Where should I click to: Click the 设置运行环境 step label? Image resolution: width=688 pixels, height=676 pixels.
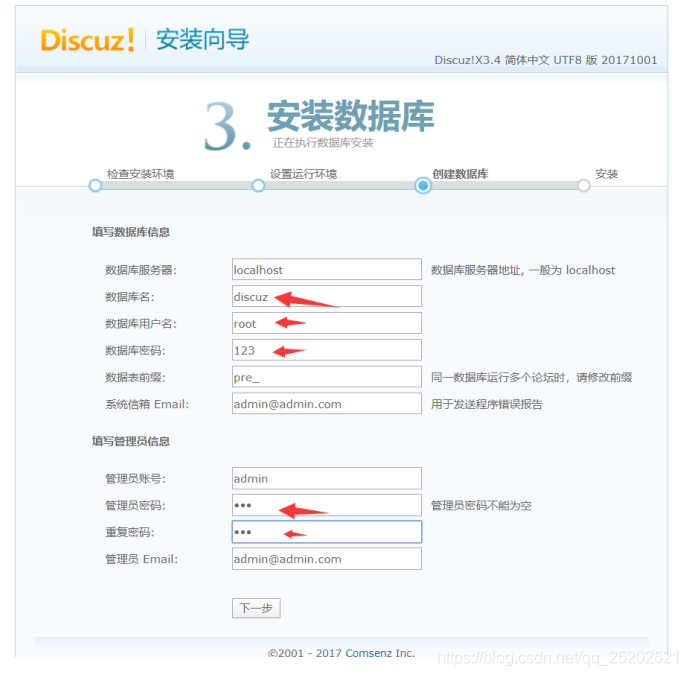(303, 174)
